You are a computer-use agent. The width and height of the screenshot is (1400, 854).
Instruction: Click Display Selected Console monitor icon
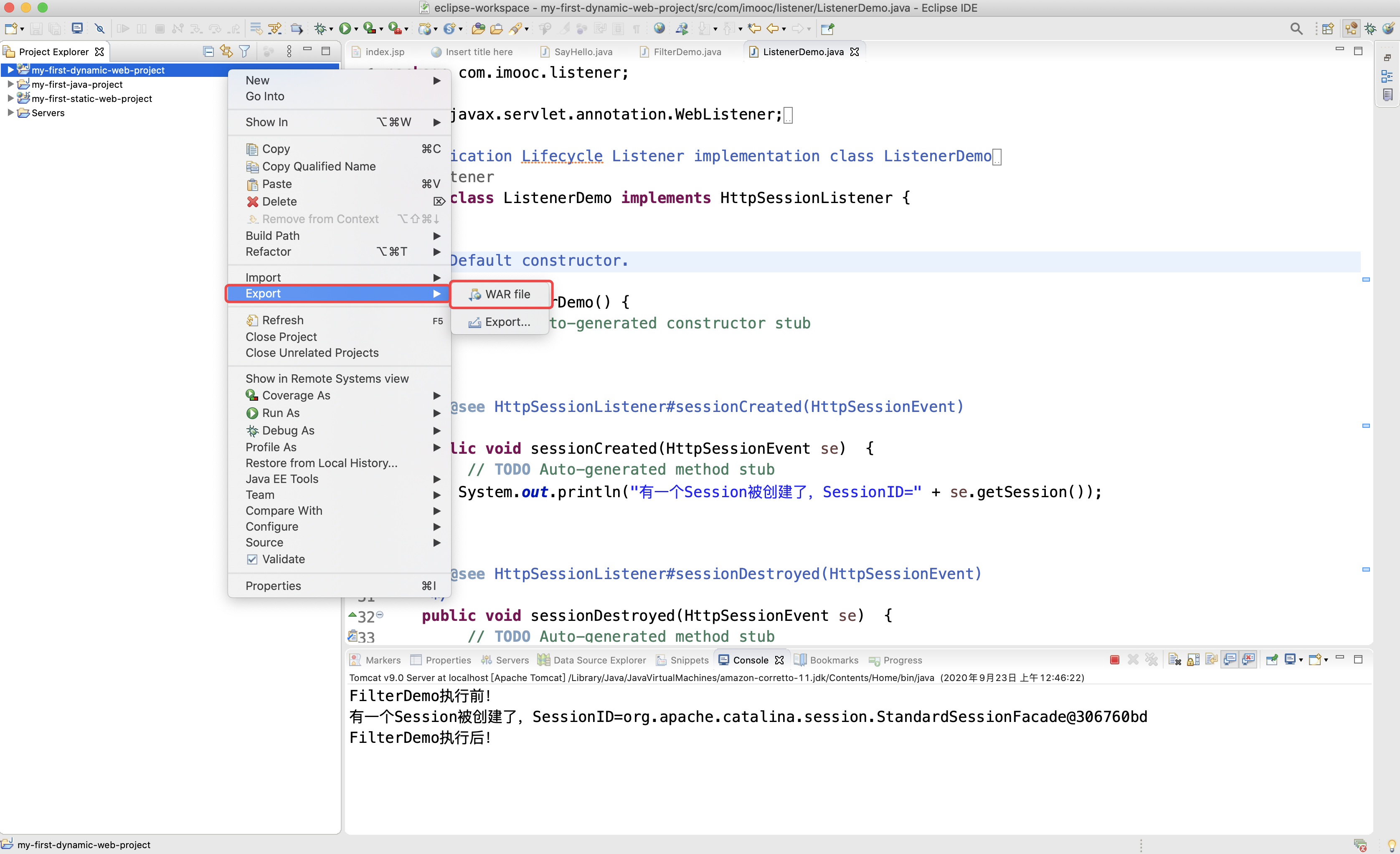[x=1290, y=660]
